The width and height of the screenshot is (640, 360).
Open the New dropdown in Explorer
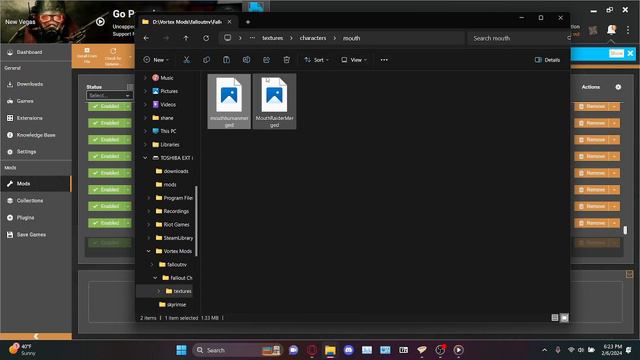point(156,60)
